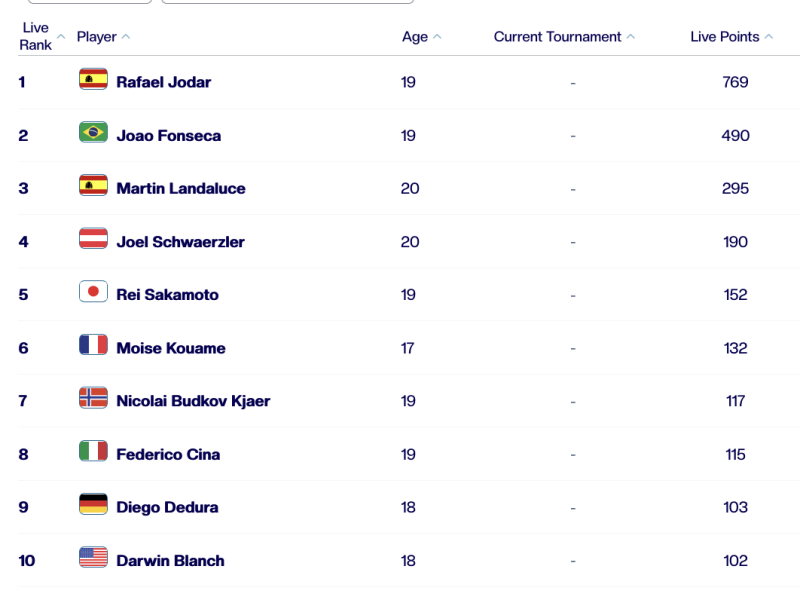Click Austria flag beside Joel Schwaerzler
The height and width of the screenshot is (606, 800).
[x=93, y=239]
